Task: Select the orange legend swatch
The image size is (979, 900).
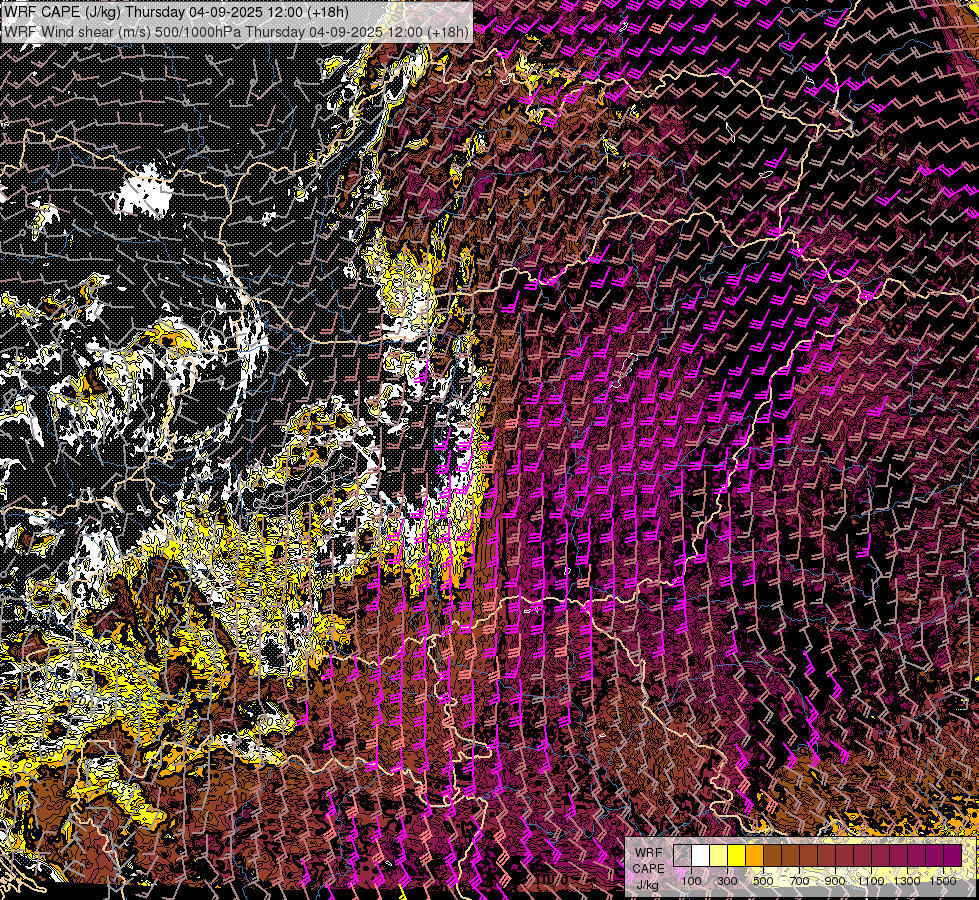Action: click(x=754, y=855)
